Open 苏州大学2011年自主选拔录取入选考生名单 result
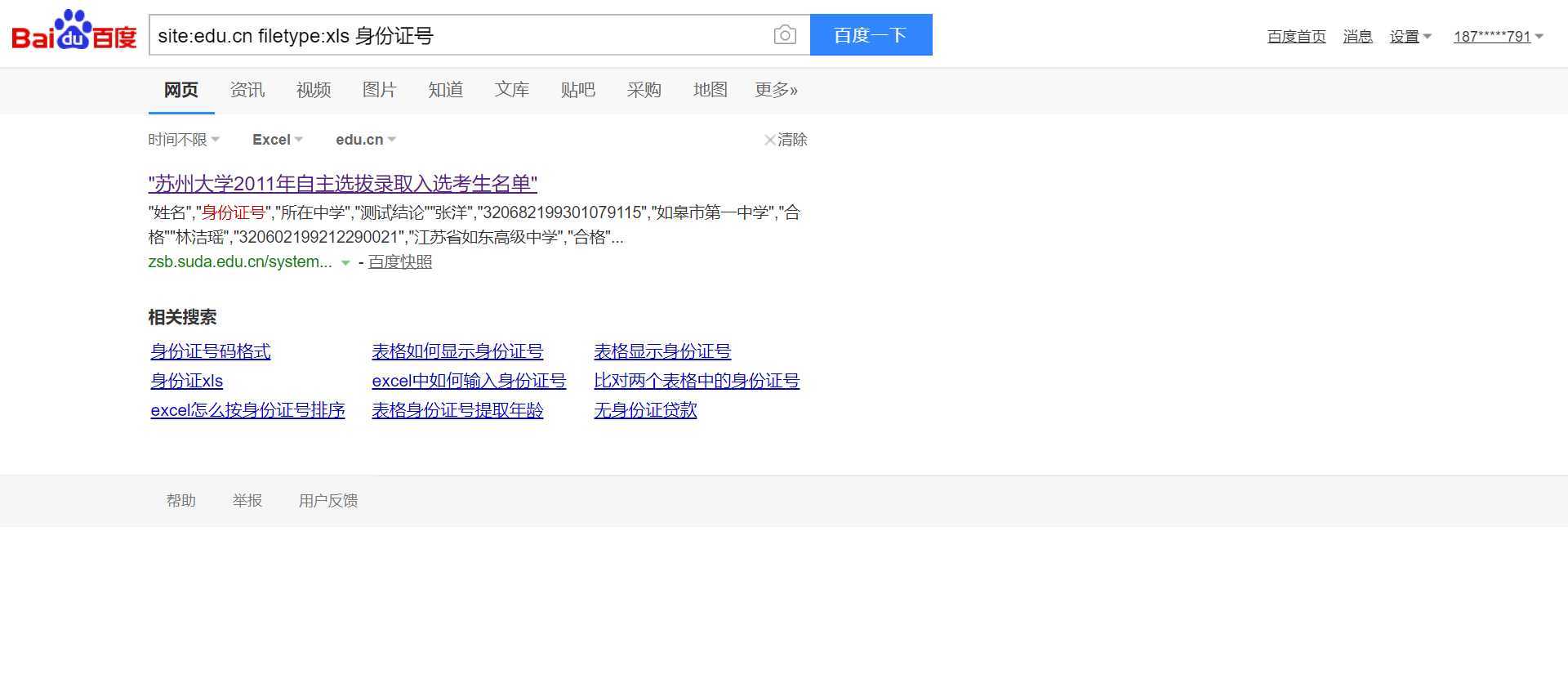1568x688 pixels. (x=343, y=183)
